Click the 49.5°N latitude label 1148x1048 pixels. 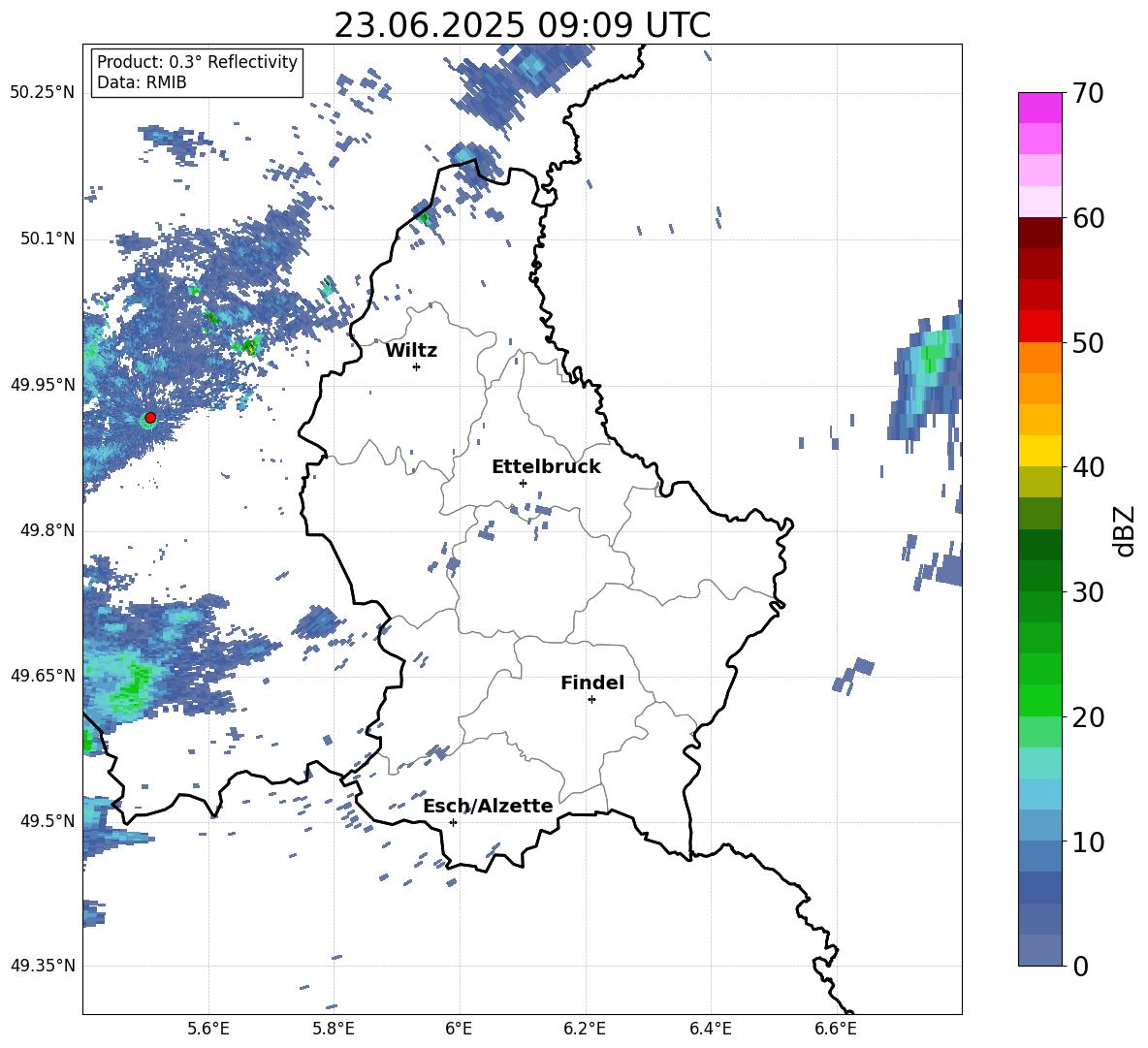pos(47,821)
